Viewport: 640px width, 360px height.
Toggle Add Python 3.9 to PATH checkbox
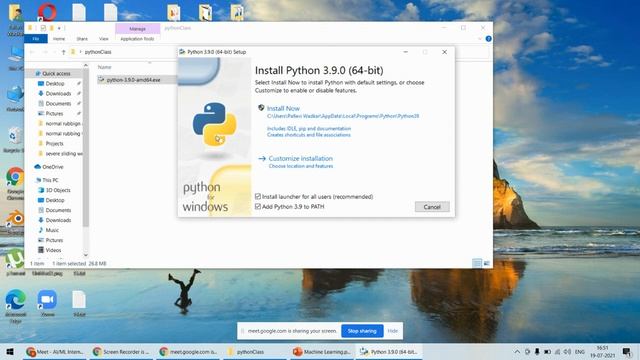coord(258,207)
